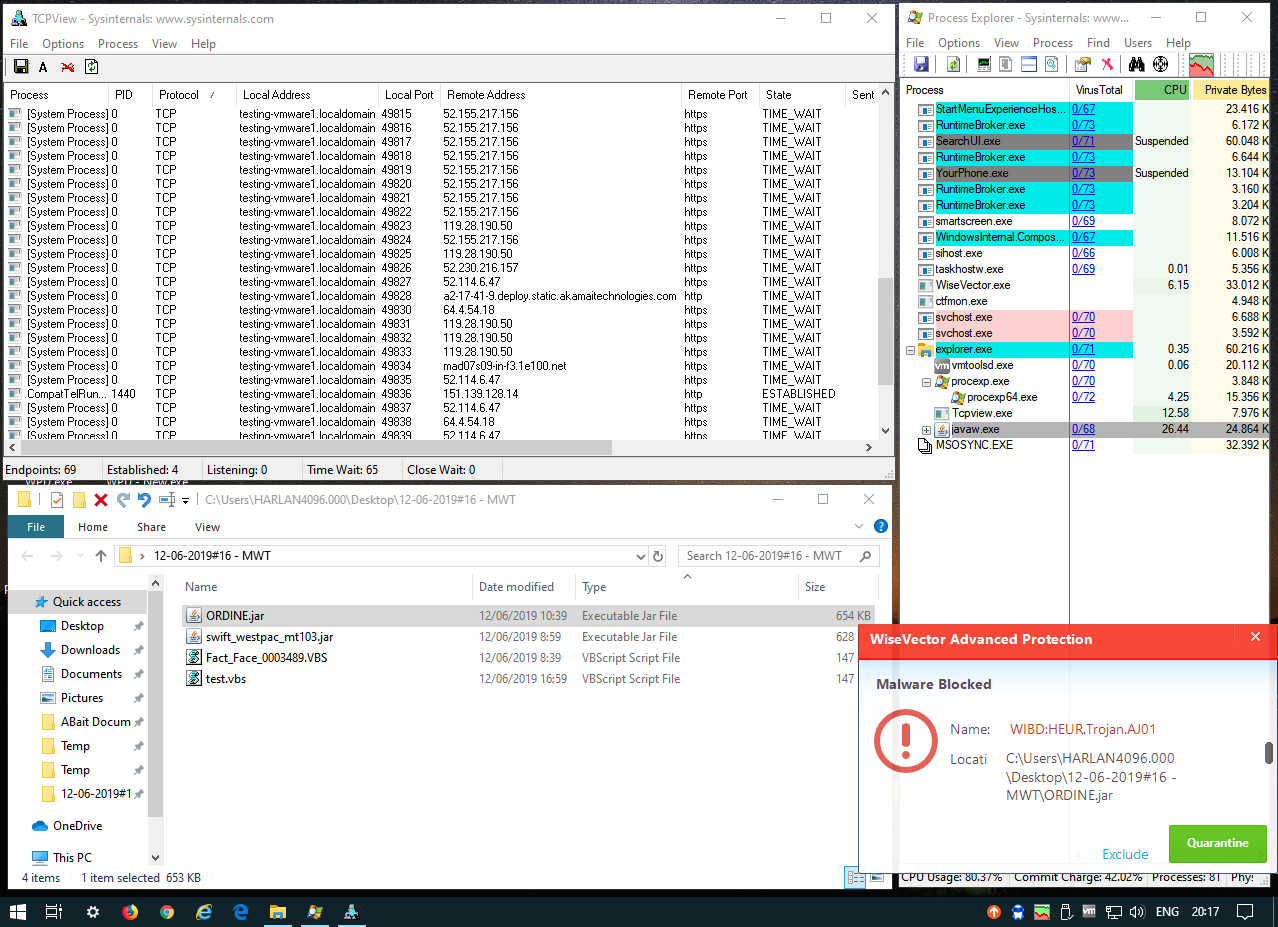
Task: Click the red Delete icon in Quick Access Toolbar
Action: point(101,500)
